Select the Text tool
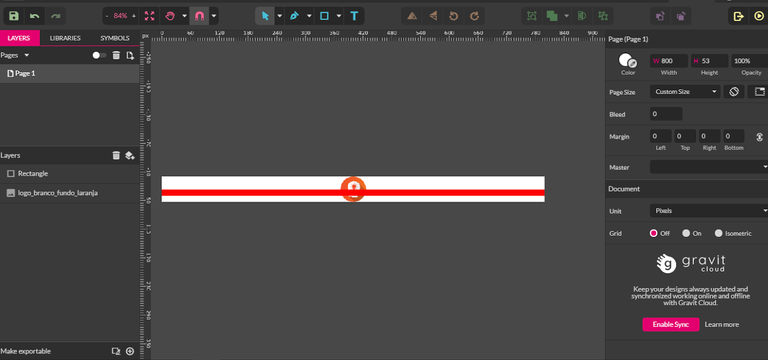This screenshot has height=360, width=768. pos(354,16)
